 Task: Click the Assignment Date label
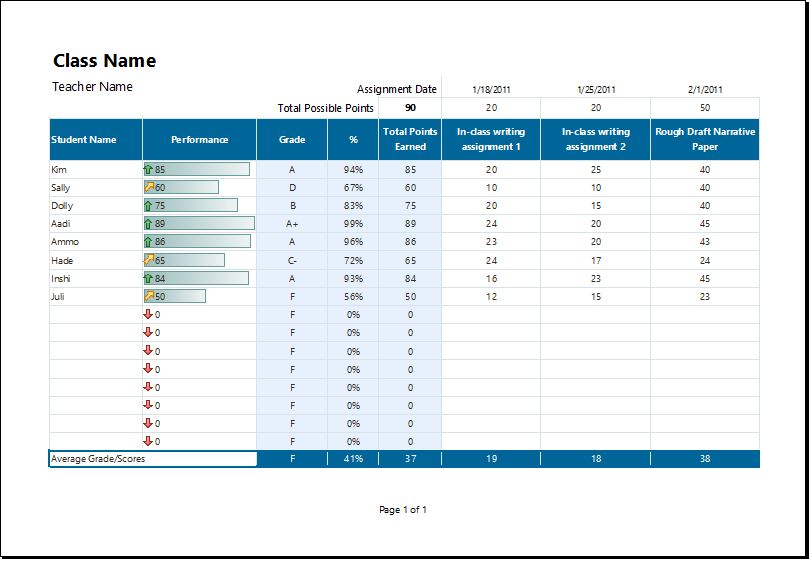(397, 89)
